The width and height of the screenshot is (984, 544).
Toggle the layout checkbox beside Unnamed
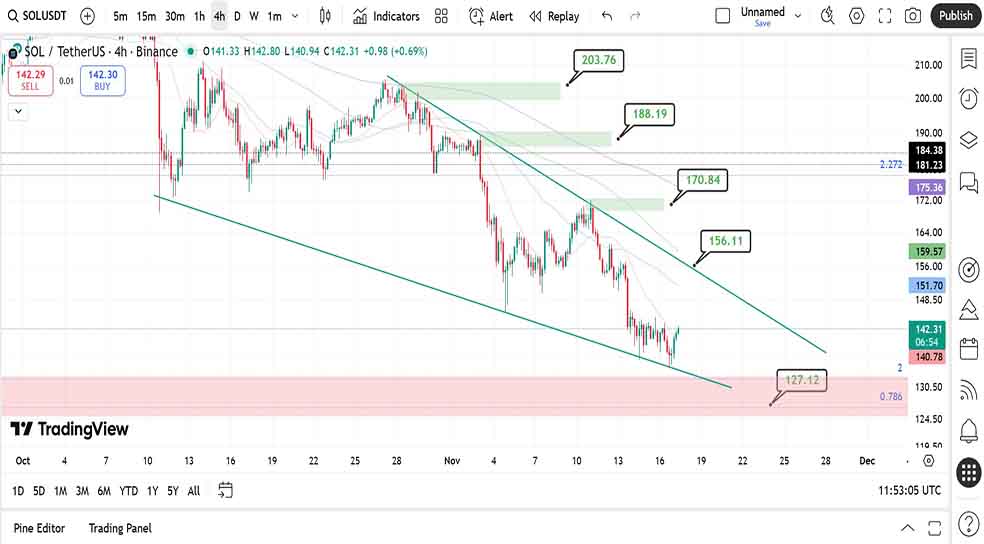(x=723, y=16)
